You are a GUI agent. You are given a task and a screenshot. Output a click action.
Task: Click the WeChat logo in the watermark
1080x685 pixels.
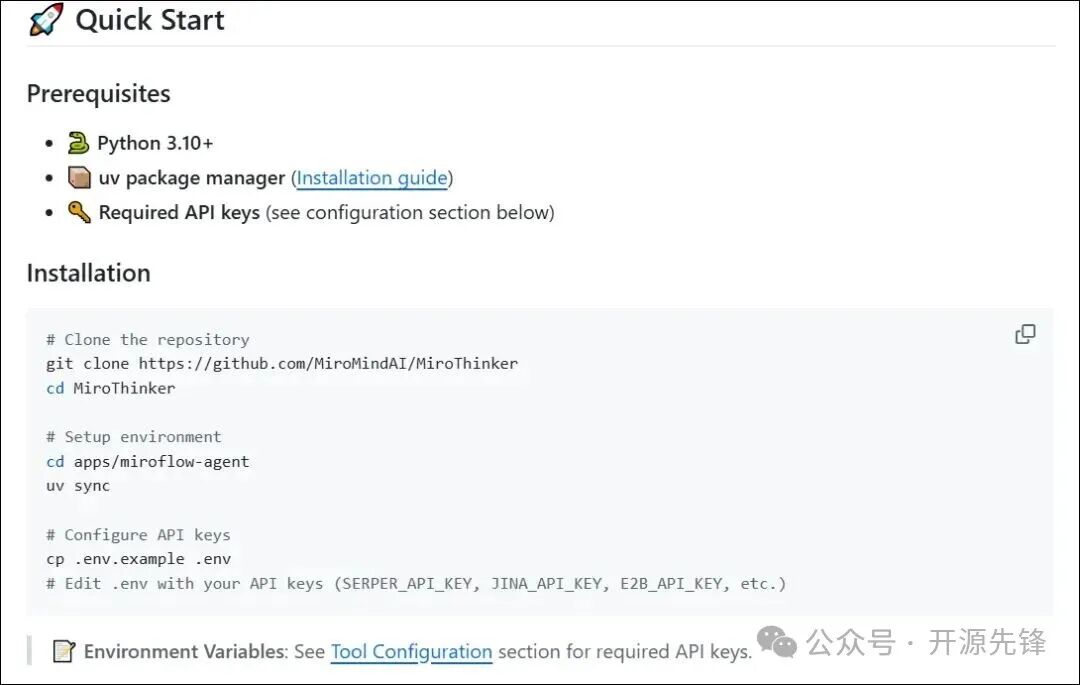pos(777,642)
